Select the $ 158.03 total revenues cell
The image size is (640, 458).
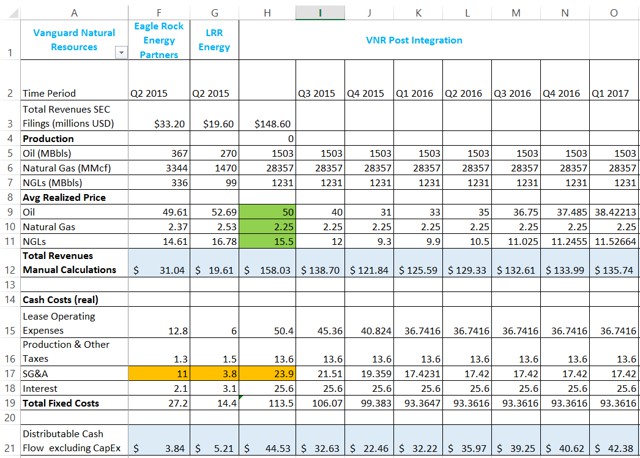coord(267,263)
